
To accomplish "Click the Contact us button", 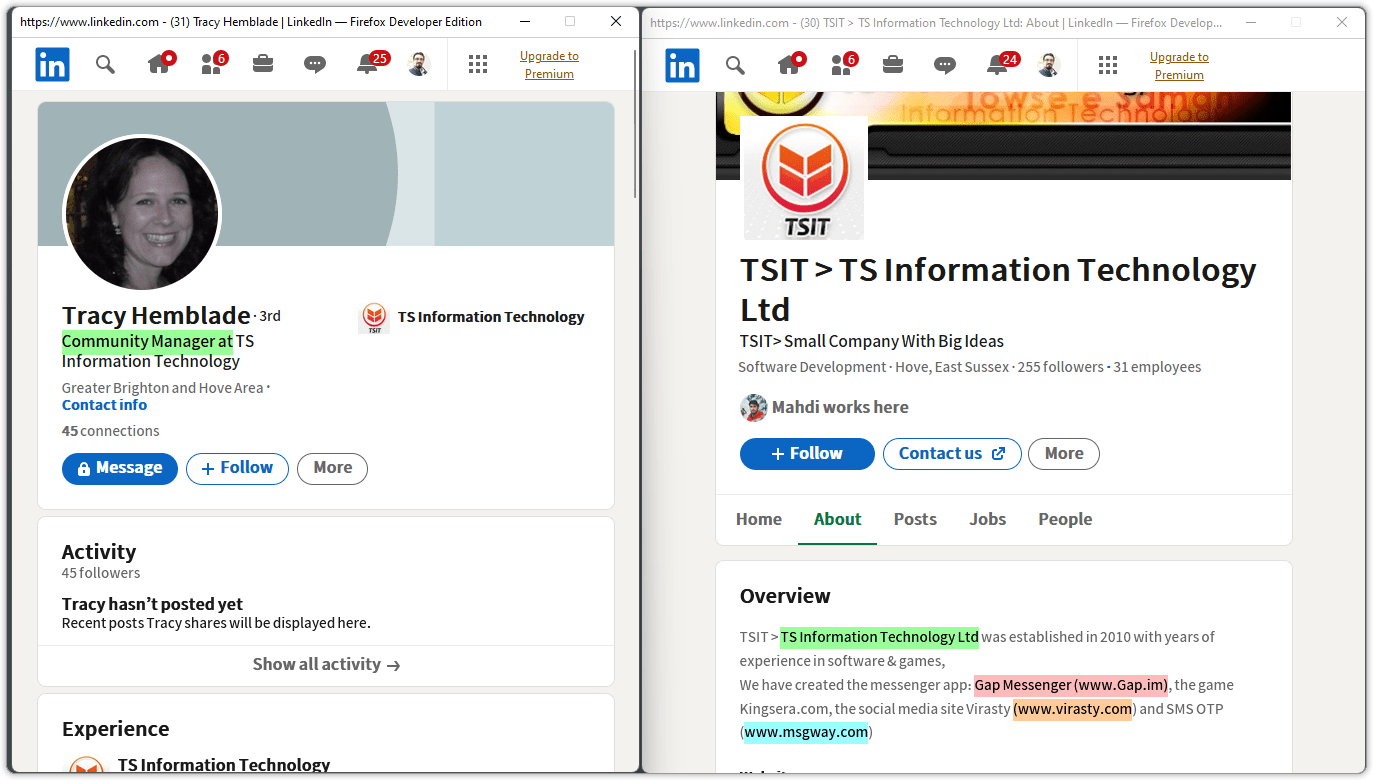I will point(951,454).
